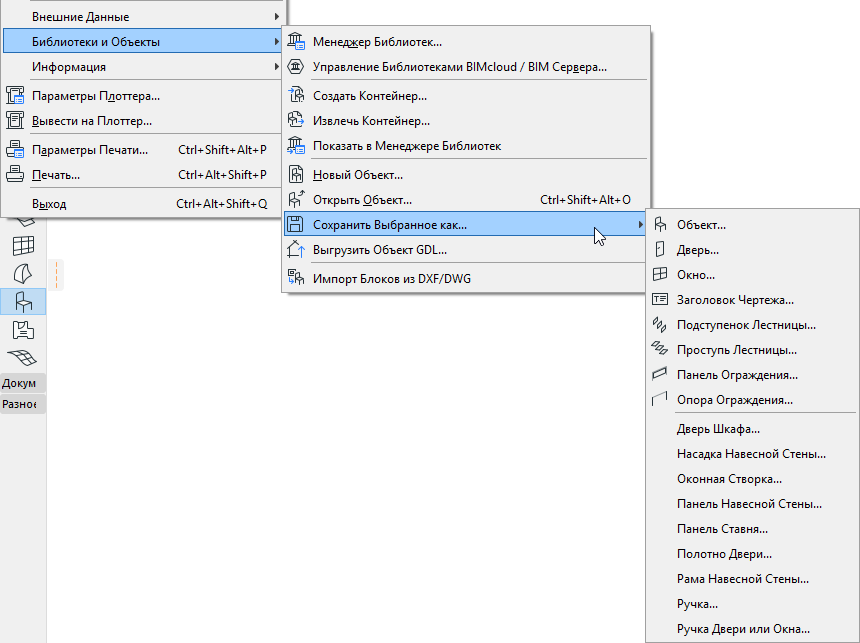Save selection as Рама Навесной Стены...
860x643 pixels.
[752, 579]
